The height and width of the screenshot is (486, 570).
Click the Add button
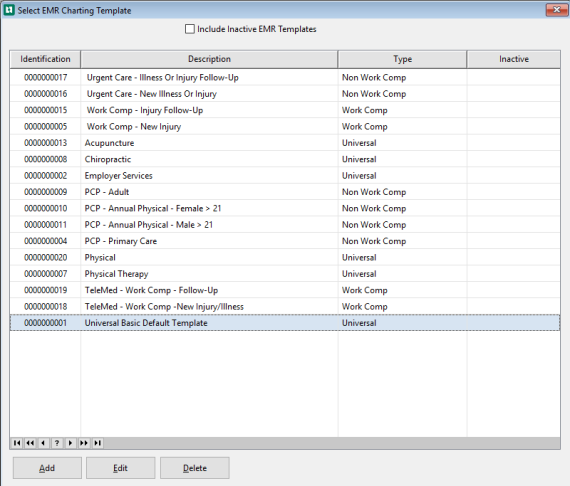(x=47, y=468)
